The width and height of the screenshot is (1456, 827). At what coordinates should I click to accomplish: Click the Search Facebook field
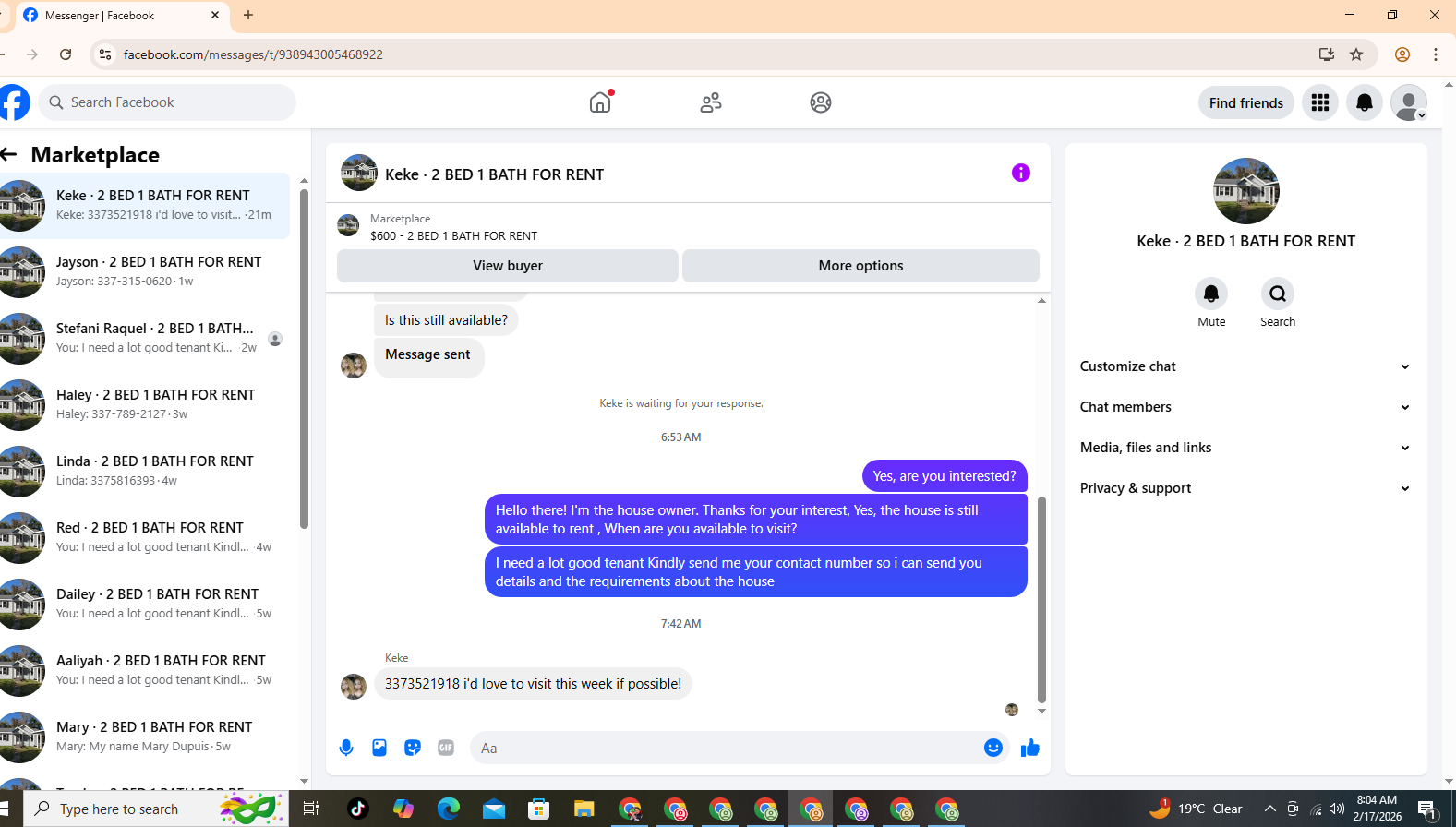coord(167,102)
